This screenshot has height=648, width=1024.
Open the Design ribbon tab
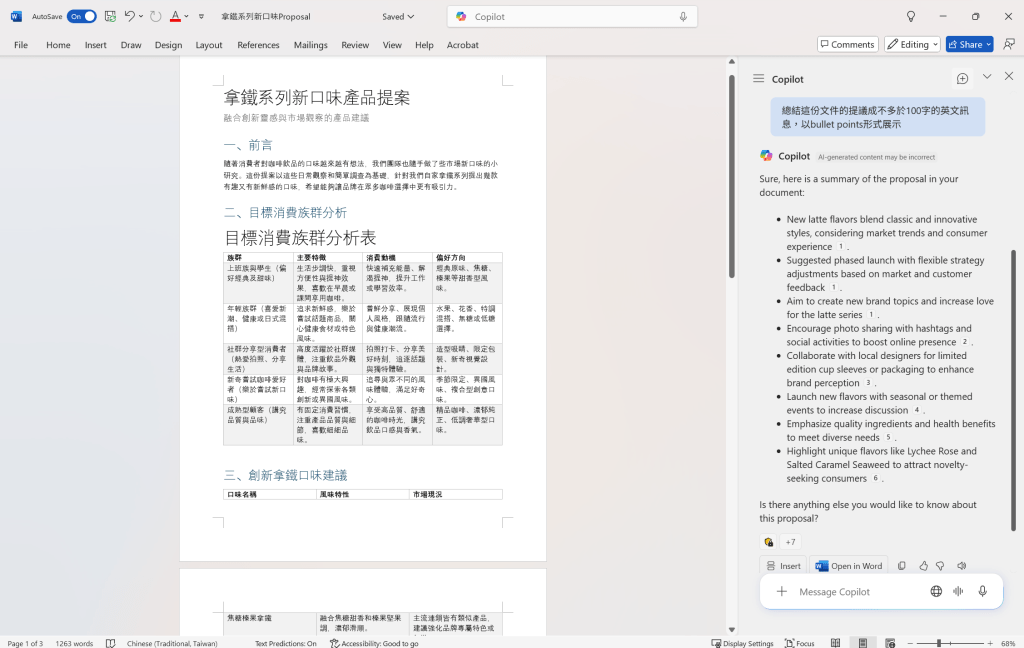(x=168, y=44)
